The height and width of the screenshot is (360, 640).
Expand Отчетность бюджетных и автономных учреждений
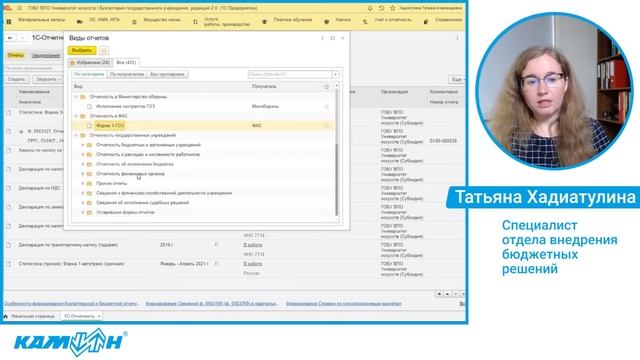coord(82,145)
